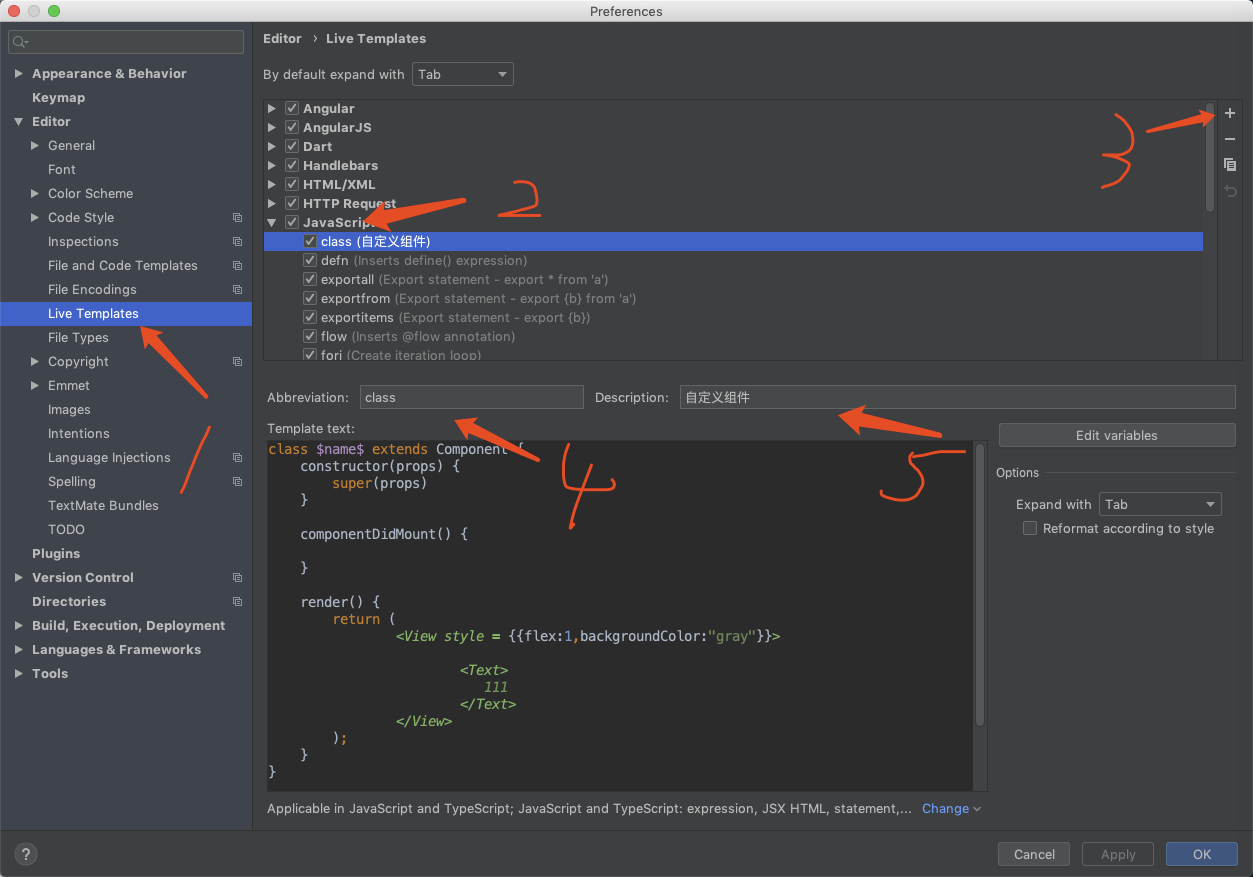Viewport: 1253px width, 877px height.
Task: Click project-level icon beside File Encodings
Action: [237, 289]
